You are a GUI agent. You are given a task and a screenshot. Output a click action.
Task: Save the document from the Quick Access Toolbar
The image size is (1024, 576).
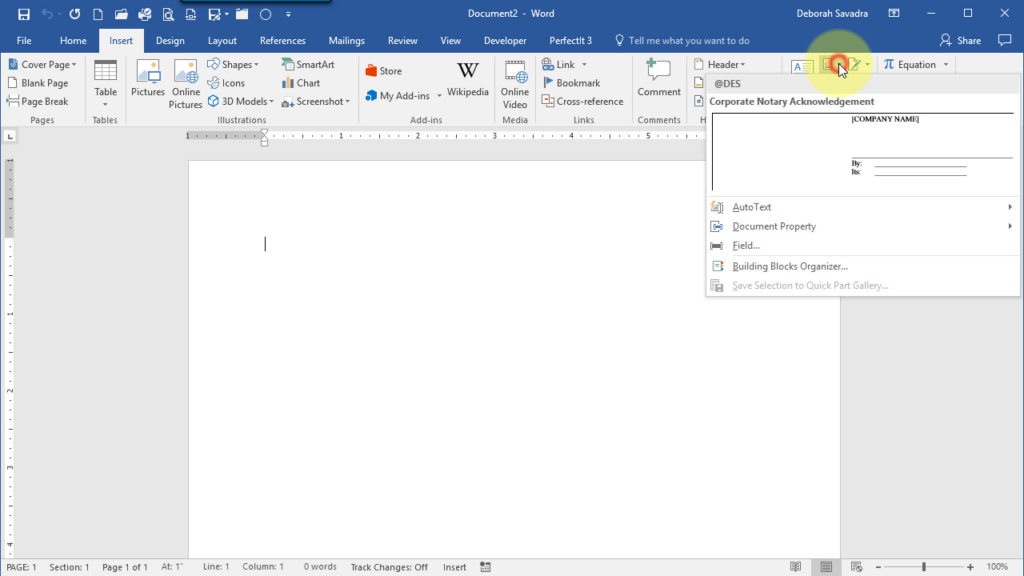pyautogui.click(x=22, y=12)
